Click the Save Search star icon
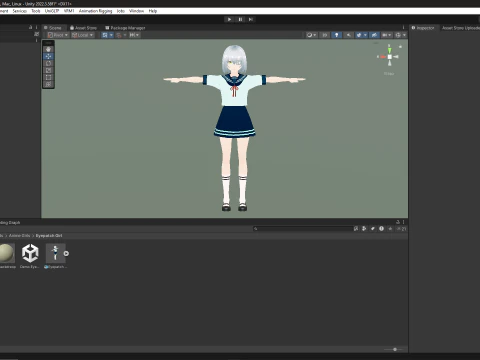This screenshot has width=480, height=360. (x=390, y=229)
